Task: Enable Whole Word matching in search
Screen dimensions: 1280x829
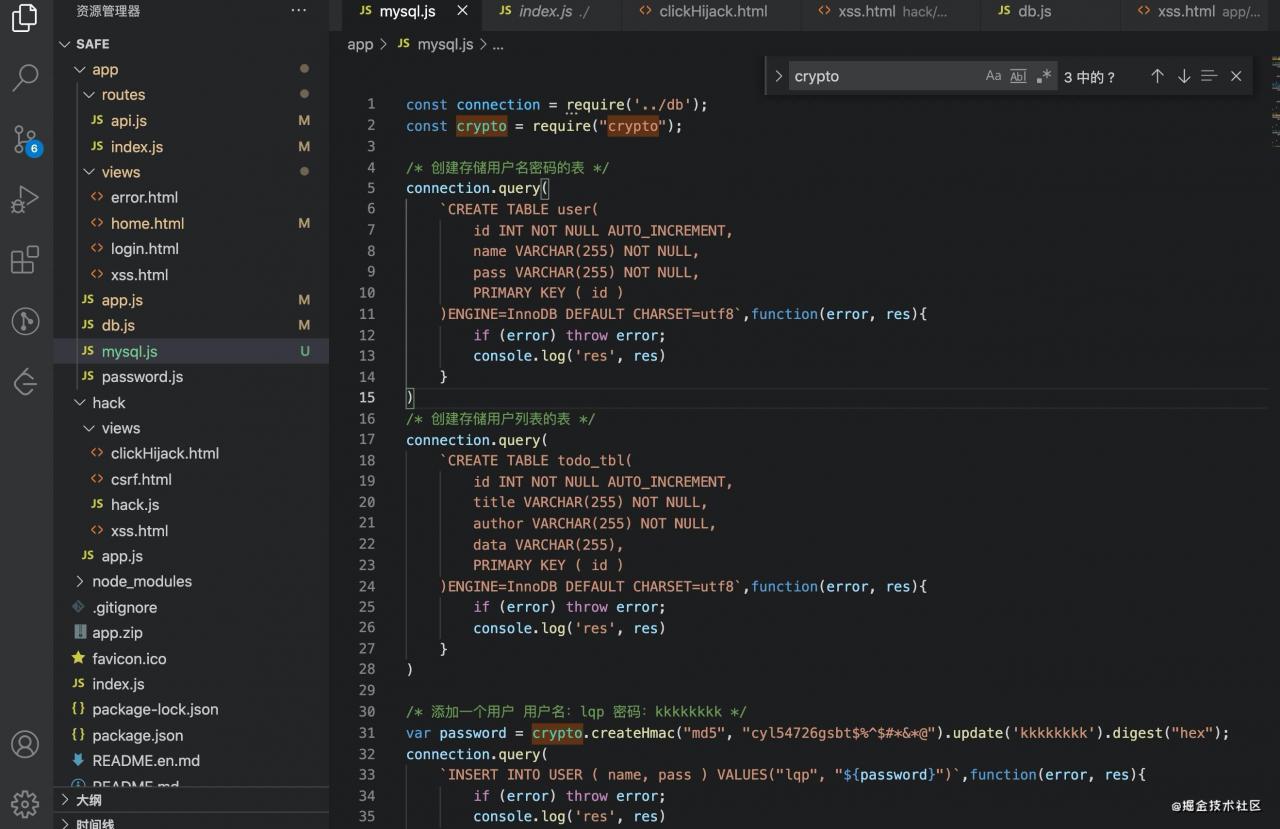Action: [x=1017, y=75]
